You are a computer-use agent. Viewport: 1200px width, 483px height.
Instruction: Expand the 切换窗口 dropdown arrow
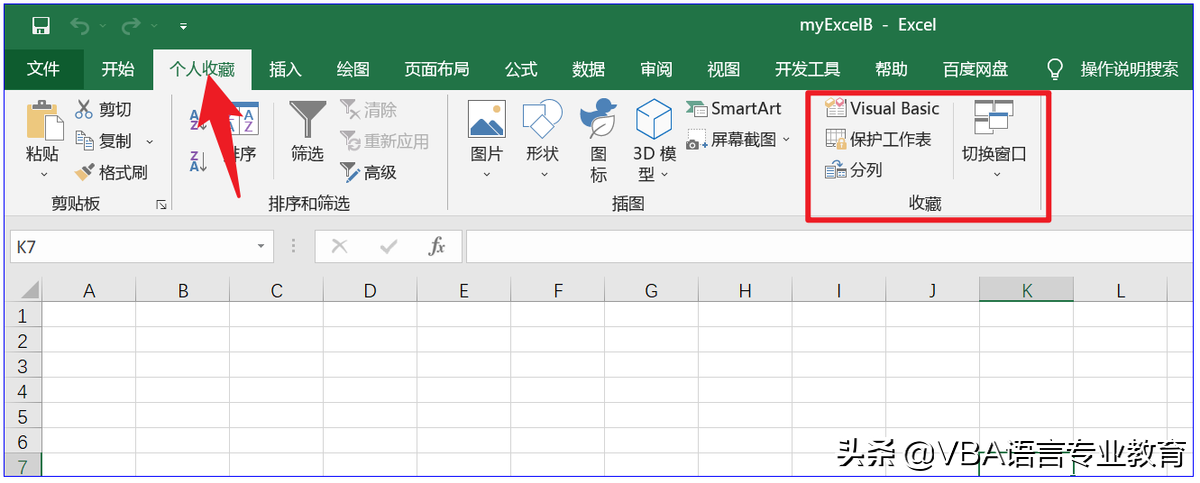[996, 174]
